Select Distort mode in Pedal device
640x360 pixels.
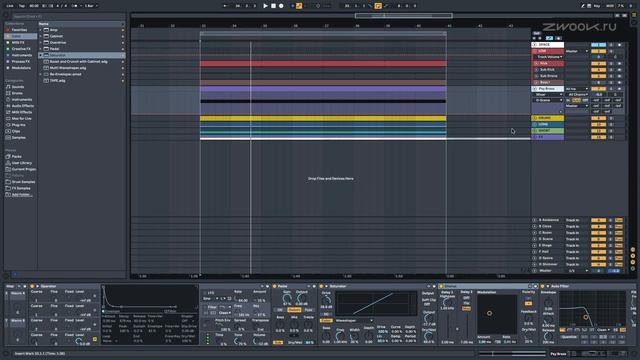[294, 310]
